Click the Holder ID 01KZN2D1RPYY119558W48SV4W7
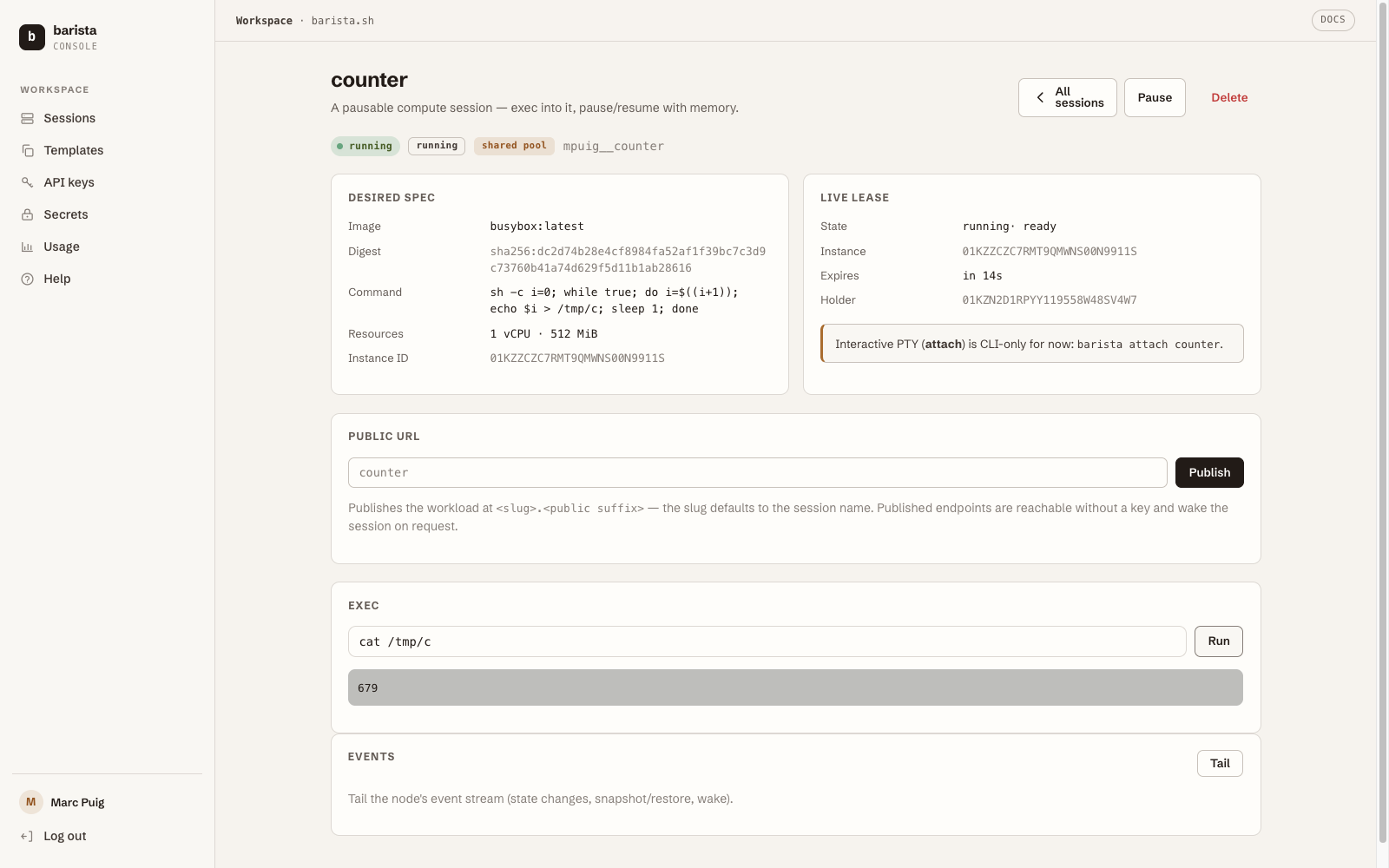Image resolution: width=1389 pixels, height=868 pixels. [x=1050, y=300]
